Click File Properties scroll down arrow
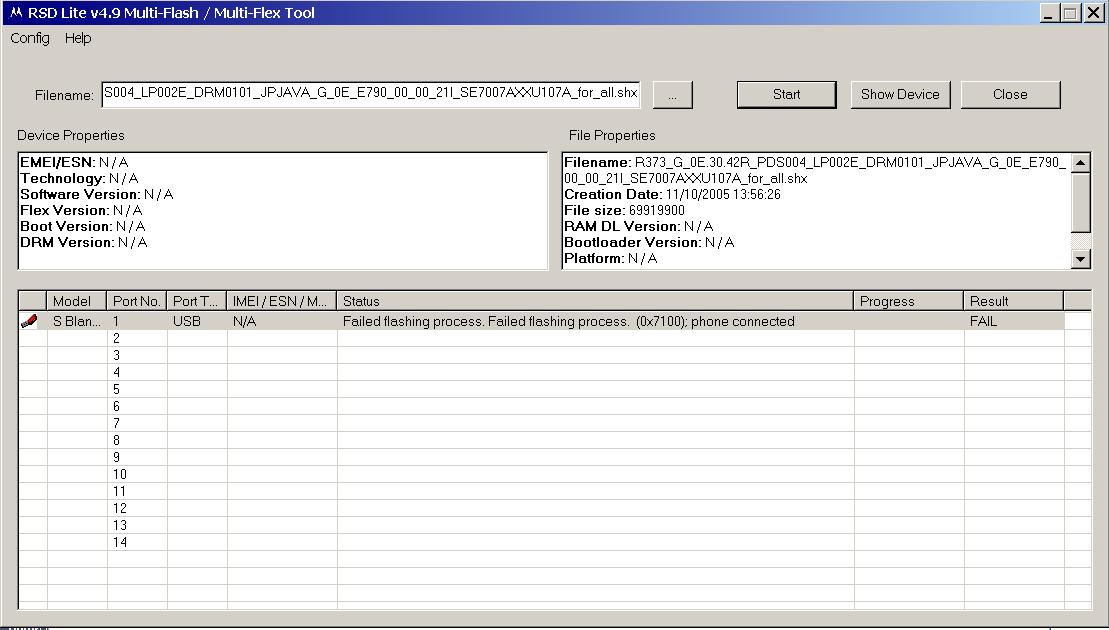 point(1081,259)
